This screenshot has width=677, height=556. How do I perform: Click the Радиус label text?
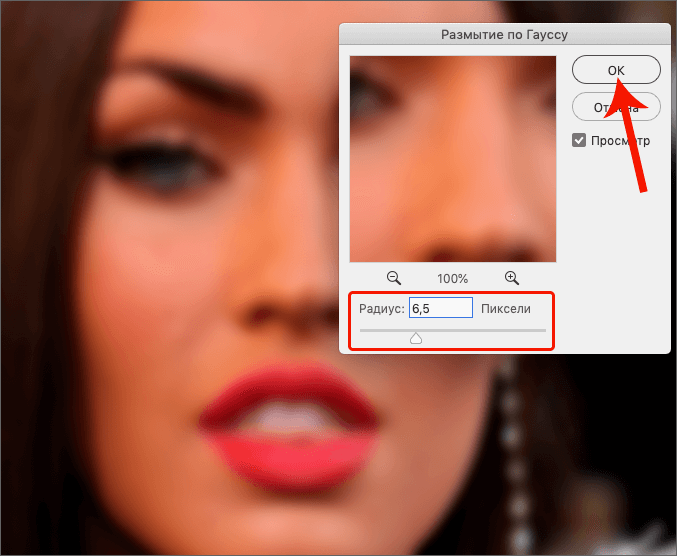(x=382, y=309)
